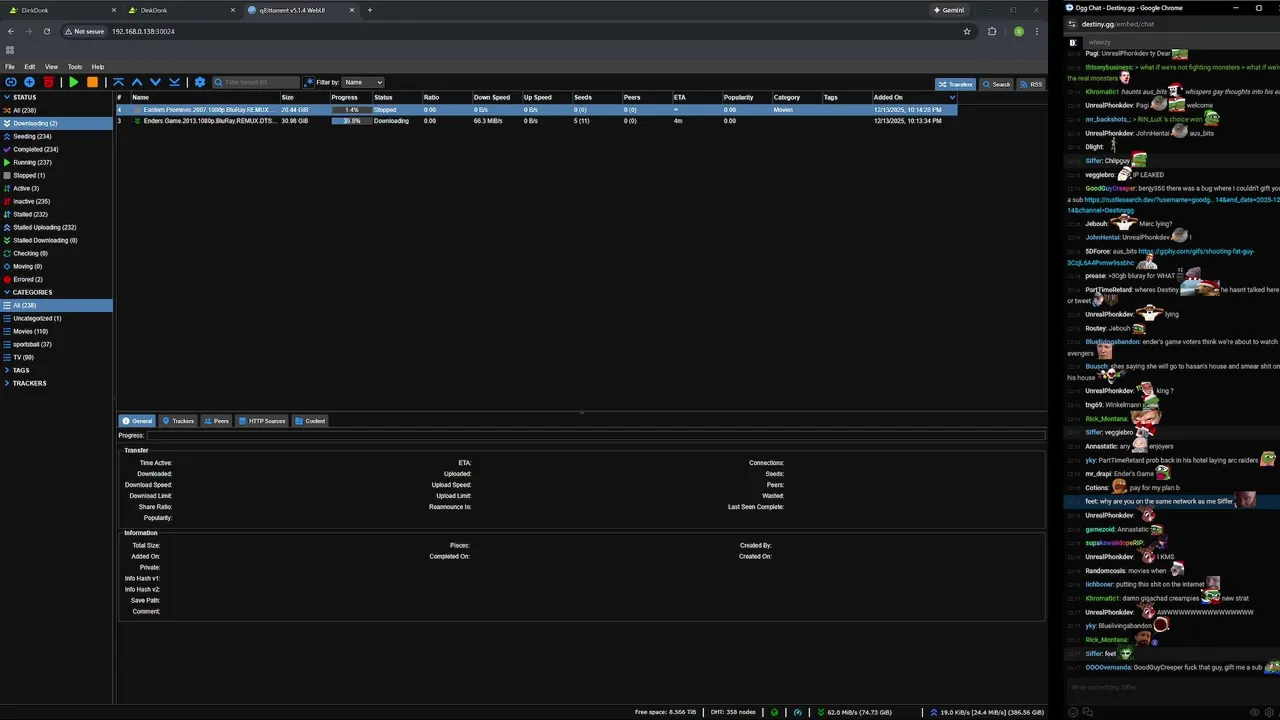Select the Eastern.Promises.2007 torrent row
The height and width of the screenshot is (720, 1280).
click(536, 110)
